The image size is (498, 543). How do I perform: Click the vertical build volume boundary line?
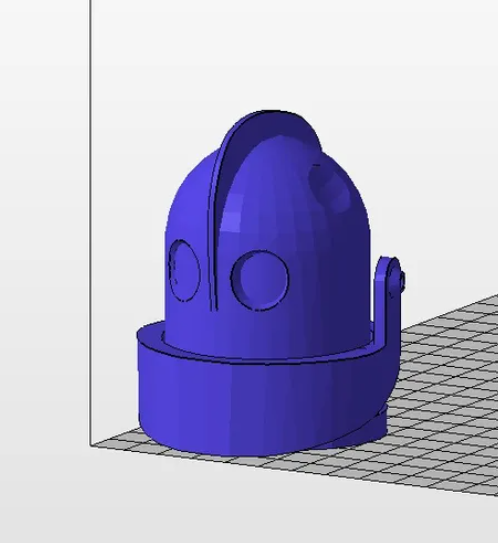(x=91, y=222)
